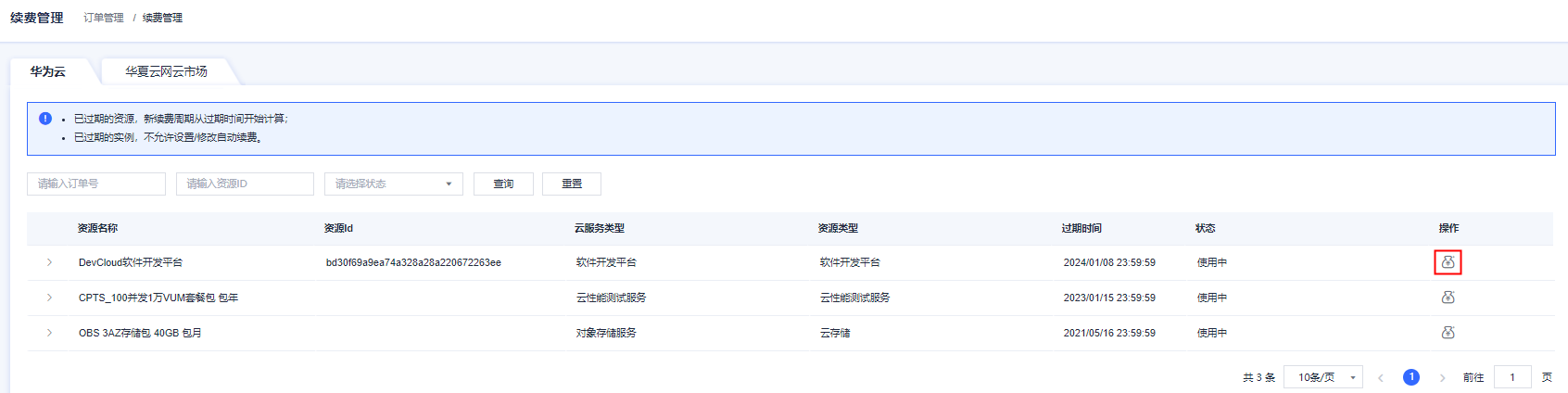The height and width of the screenshot is (393, 1568).
Task: Switch to the 华为云 tab
Action: (47, 71)
